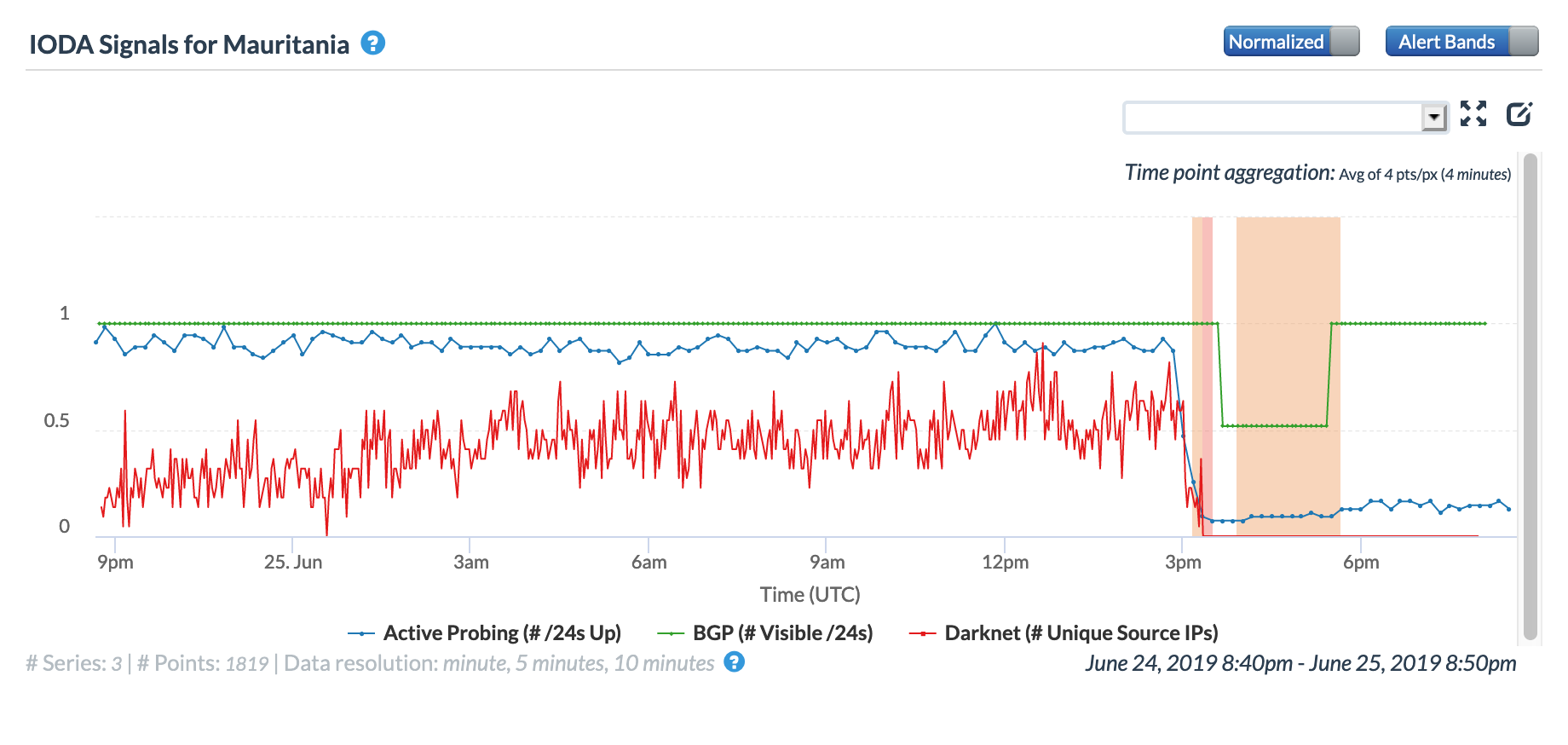Click the date range text below chart
The image size is (1568, 745).
click(x=1300, y=663)
